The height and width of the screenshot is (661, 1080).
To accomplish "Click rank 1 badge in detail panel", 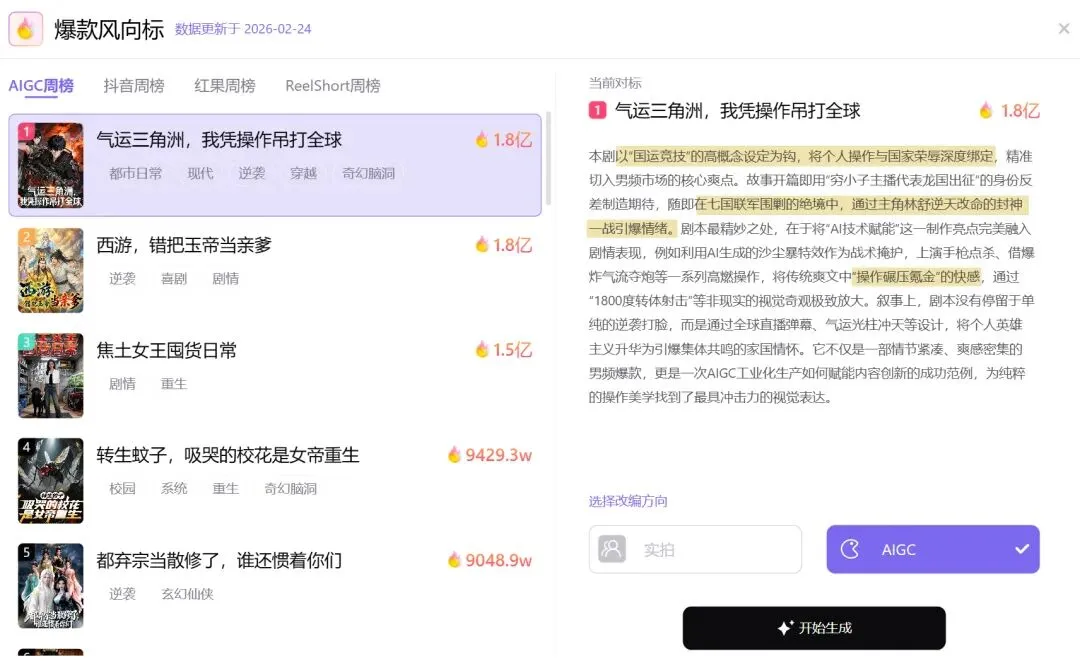I will [597, 110].
